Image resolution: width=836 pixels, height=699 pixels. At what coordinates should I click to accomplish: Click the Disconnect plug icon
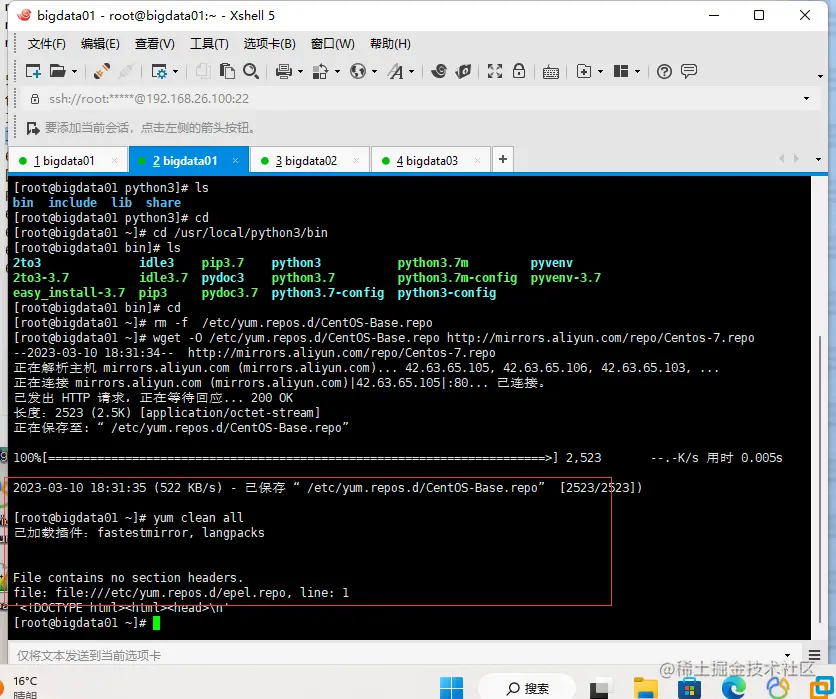point(101,71)
